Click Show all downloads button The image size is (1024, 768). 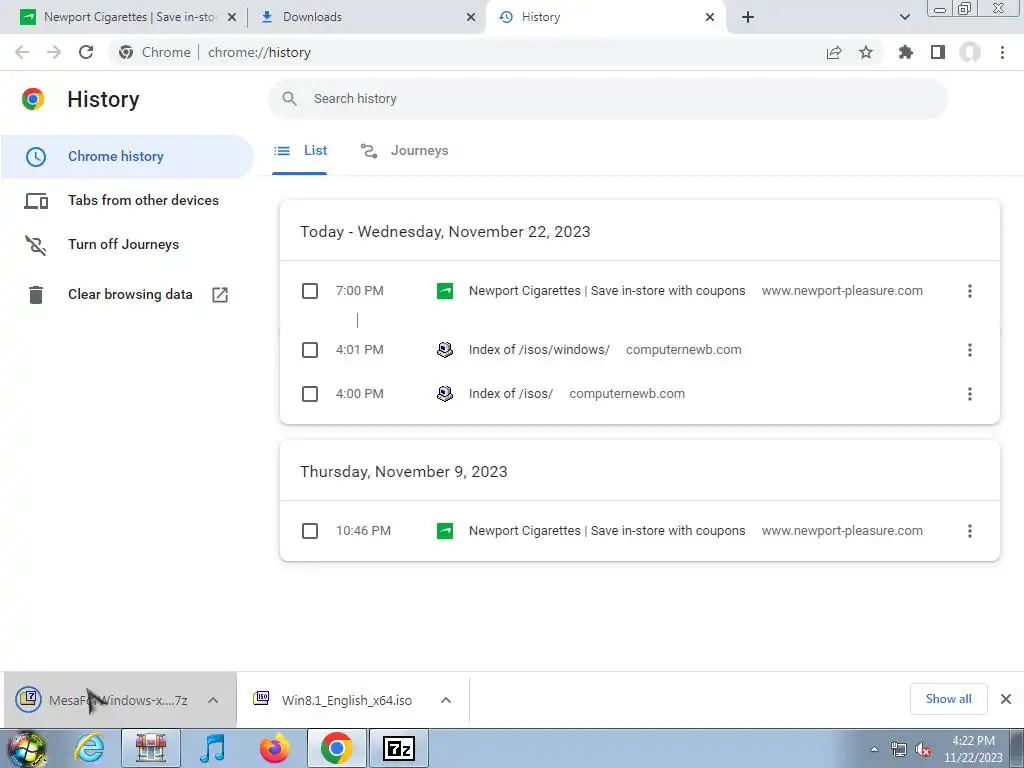coord(948,699)
